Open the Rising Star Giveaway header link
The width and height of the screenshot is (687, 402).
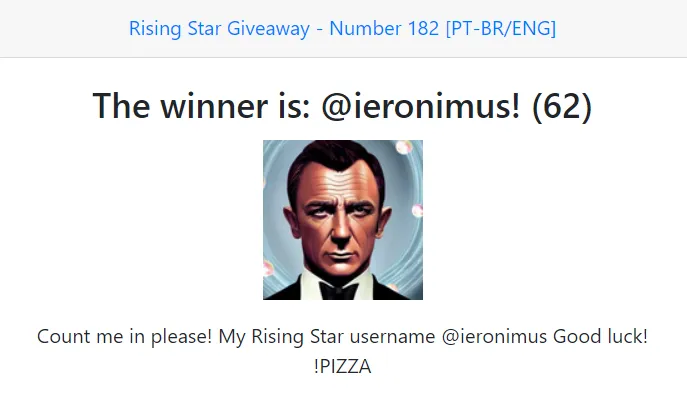(342, 28)
